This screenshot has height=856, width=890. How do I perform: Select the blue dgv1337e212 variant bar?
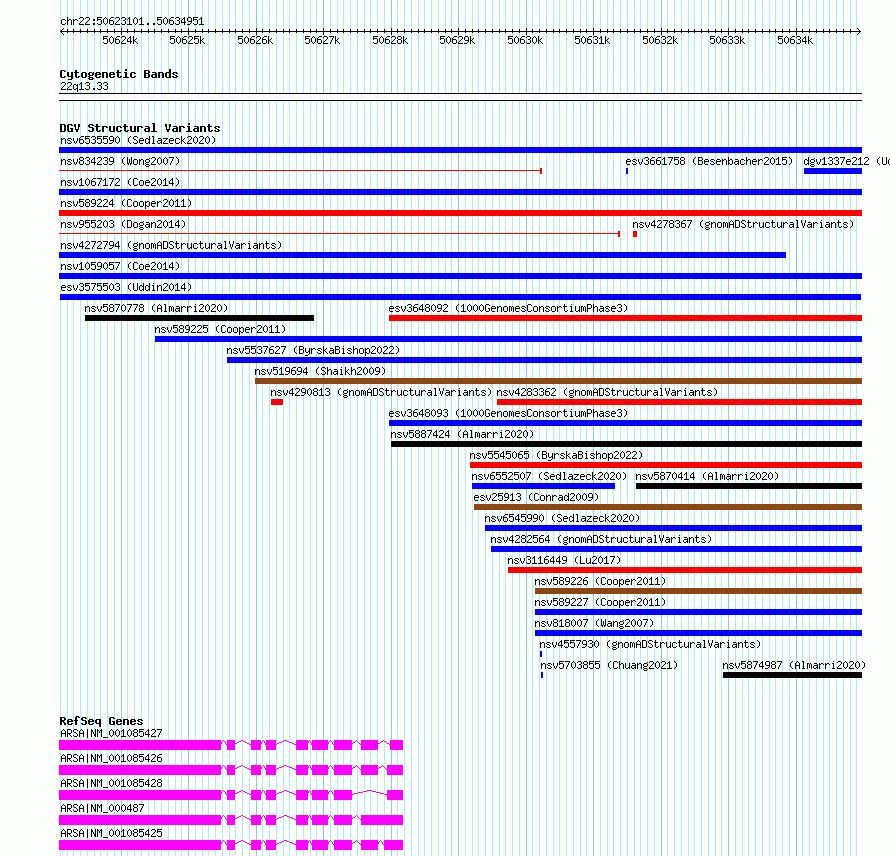pyautogui.click(x=833, y=171)
